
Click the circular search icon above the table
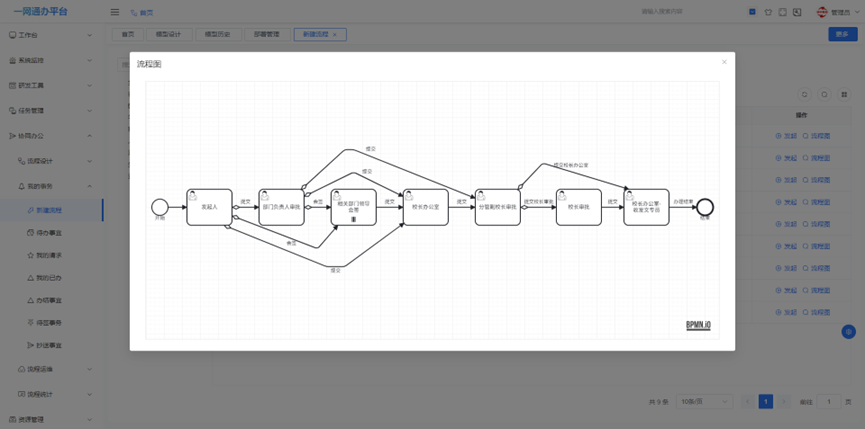point(824,95)
